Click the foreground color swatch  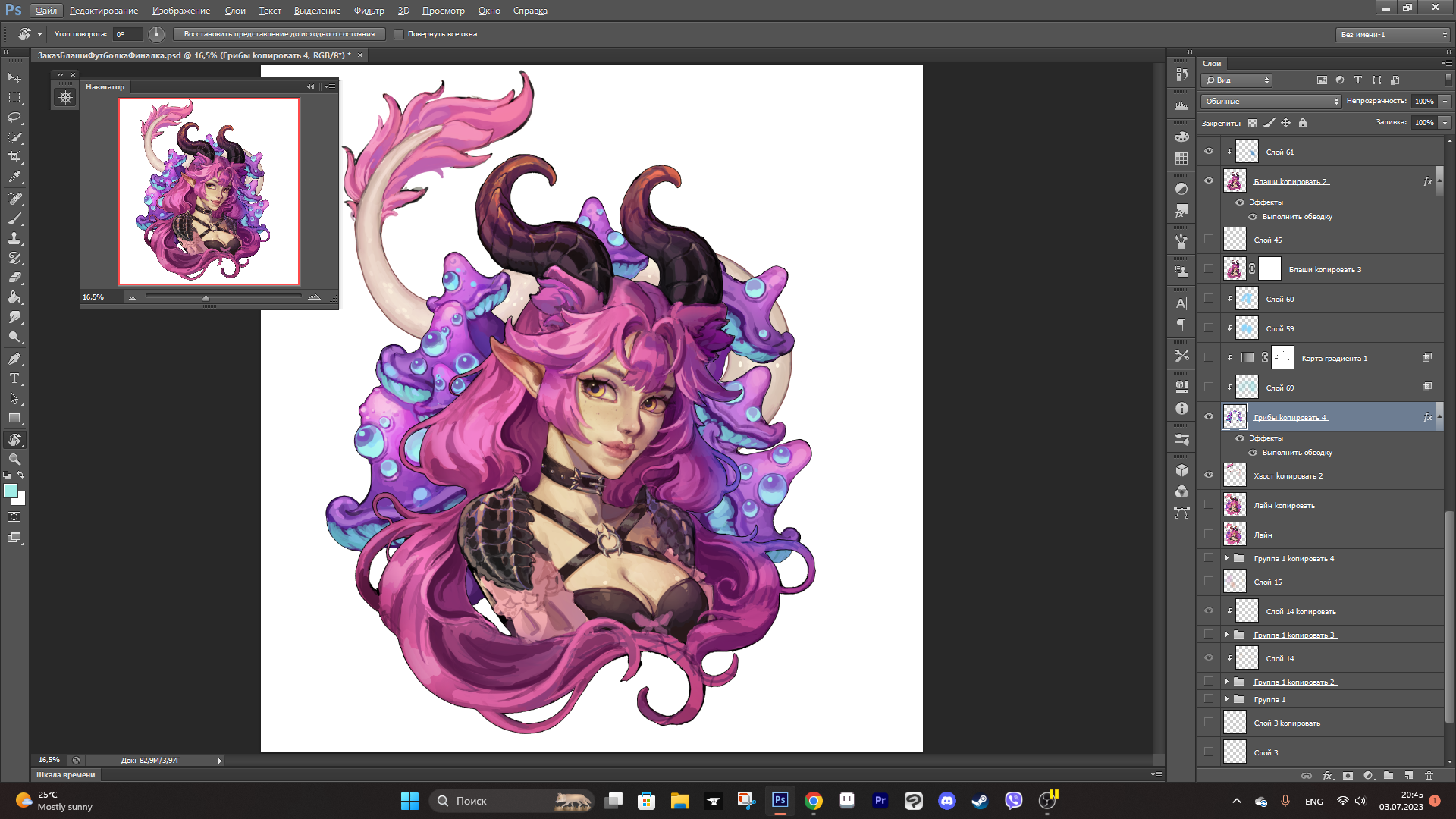pos(11,491)
